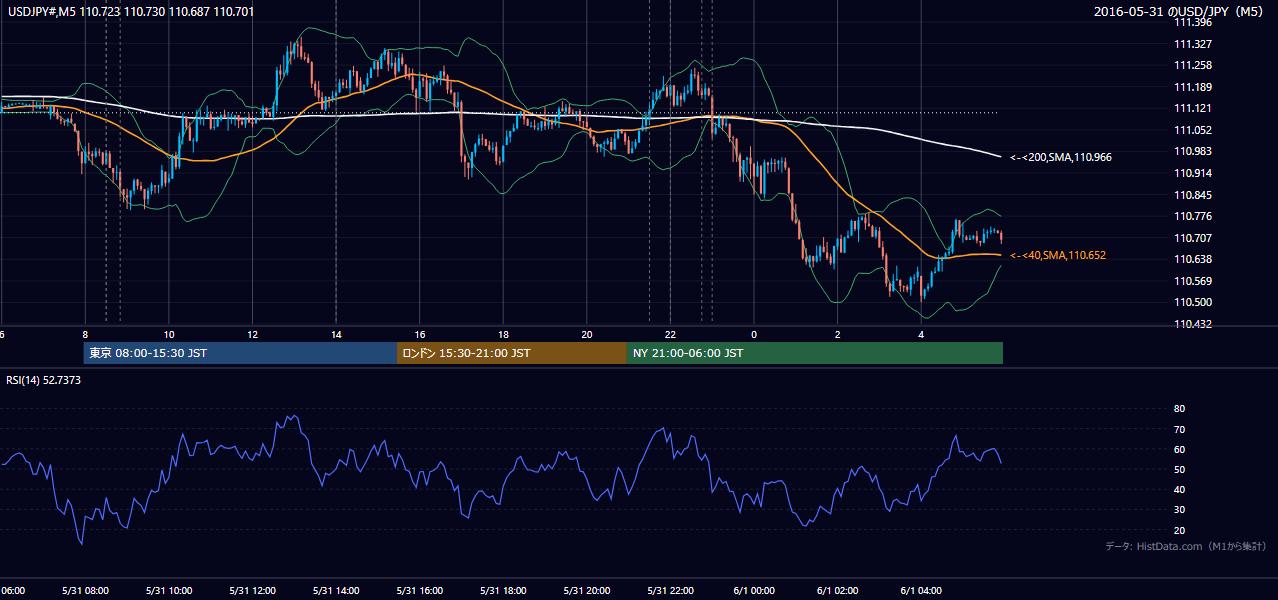This screenshot has width=1278, height=600.
Task: Click the bottom time label 5/31 08:00
Action: pos(85,590)
